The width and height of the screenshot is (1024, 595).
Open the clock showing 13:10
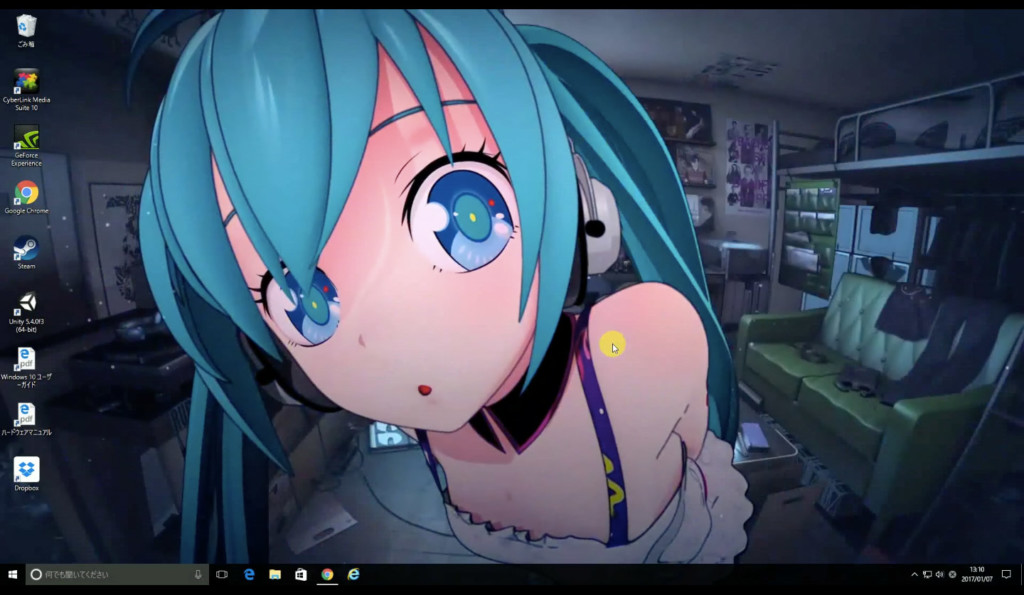977,574
